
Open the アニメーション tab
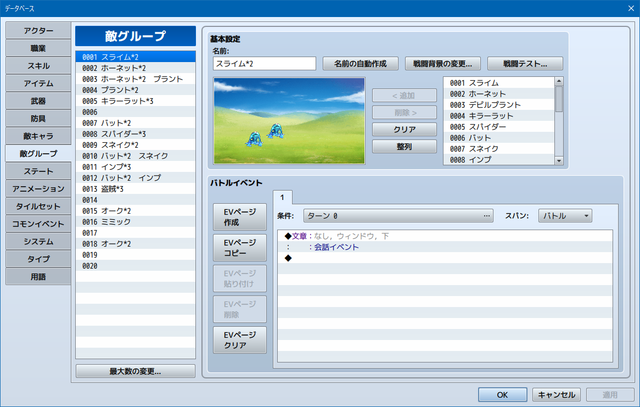point(38,189)
